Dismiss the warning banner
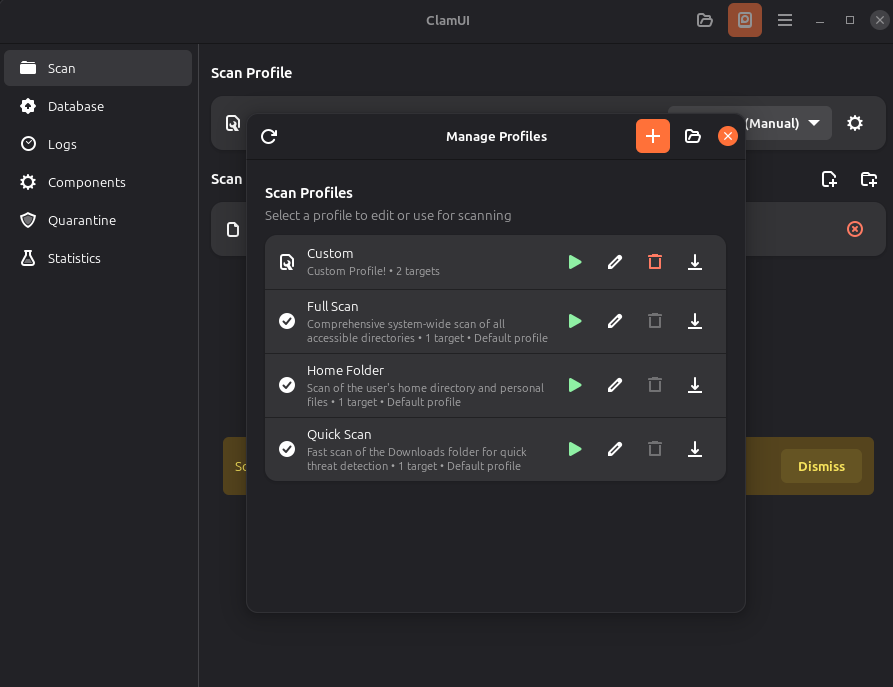 [820, 466]
